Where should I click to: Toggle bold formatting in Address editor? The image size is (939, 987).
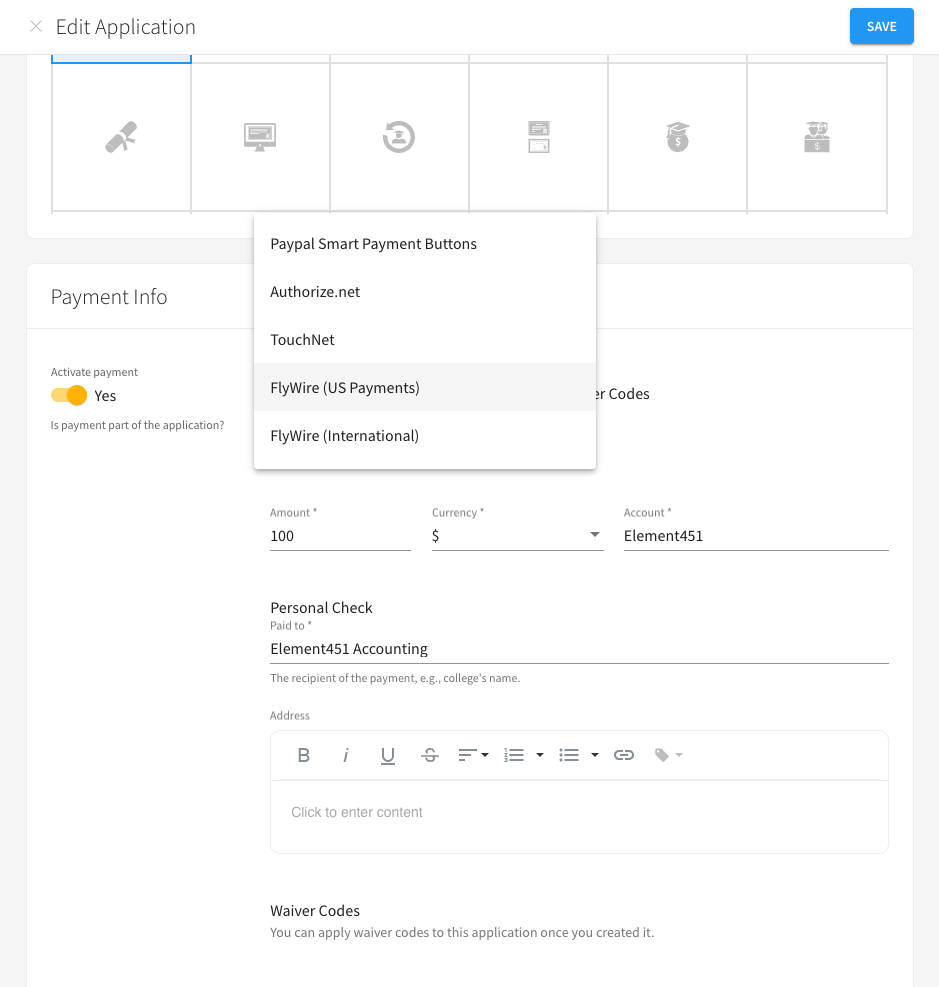click(303, 755)
